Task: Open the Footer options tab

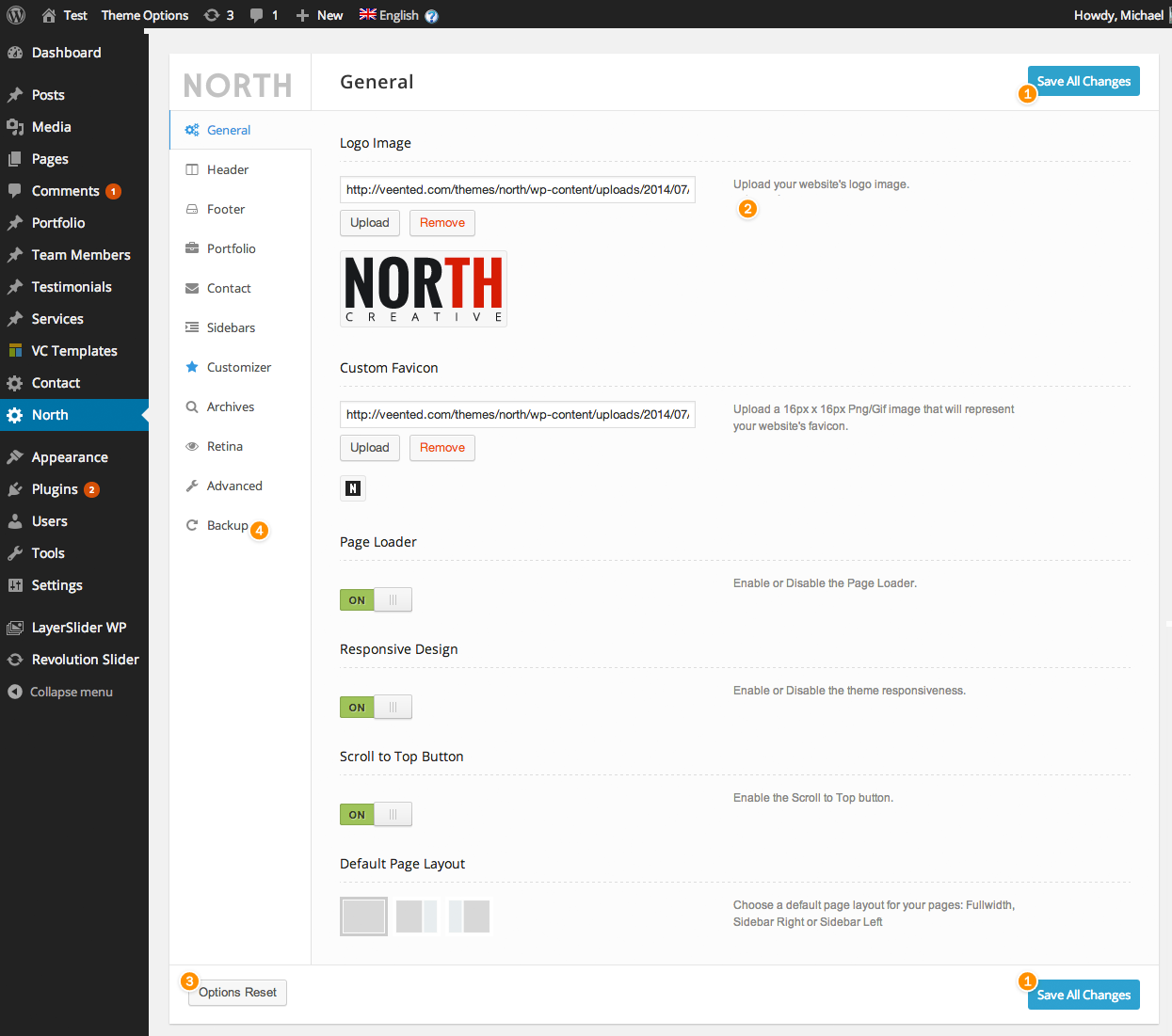Action: 240,209
